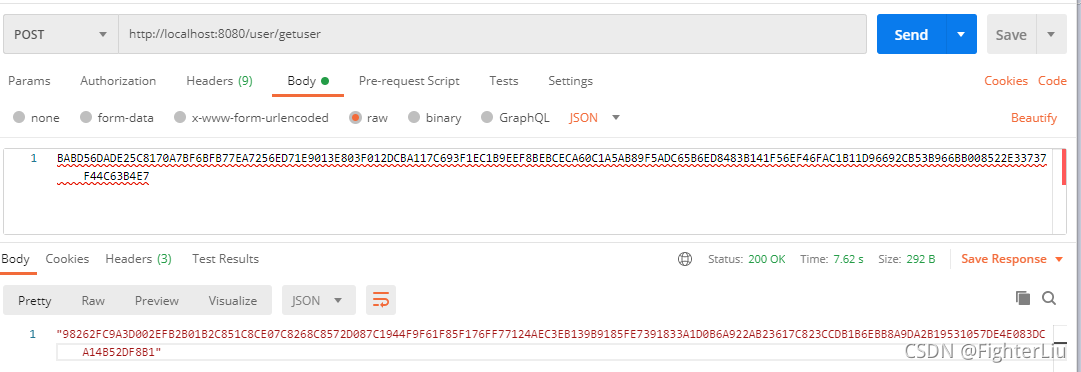Switch to the Params tab
Image resolution: width=1081 pixels, height=372 pixels.
coord(29,81)
